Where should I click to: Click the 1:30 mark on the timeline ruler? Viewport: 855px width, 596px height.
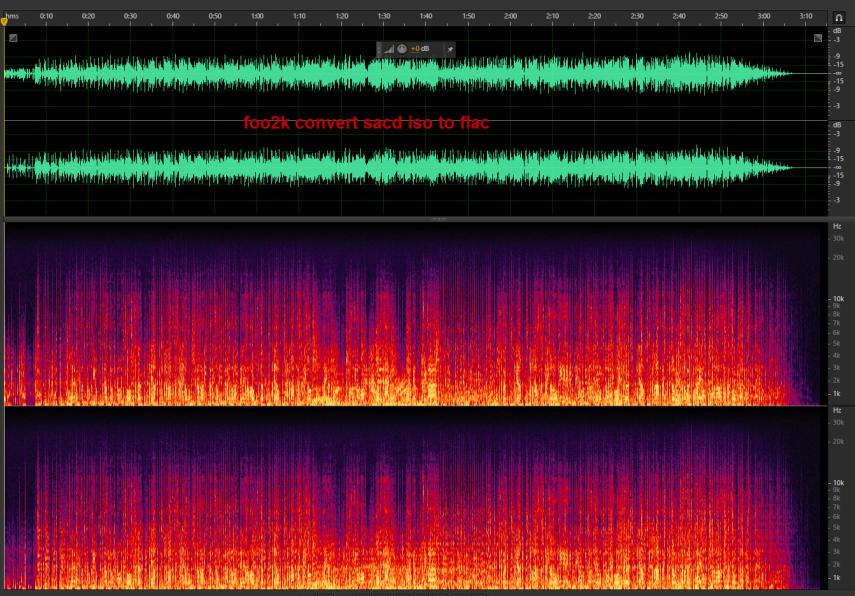384,17
